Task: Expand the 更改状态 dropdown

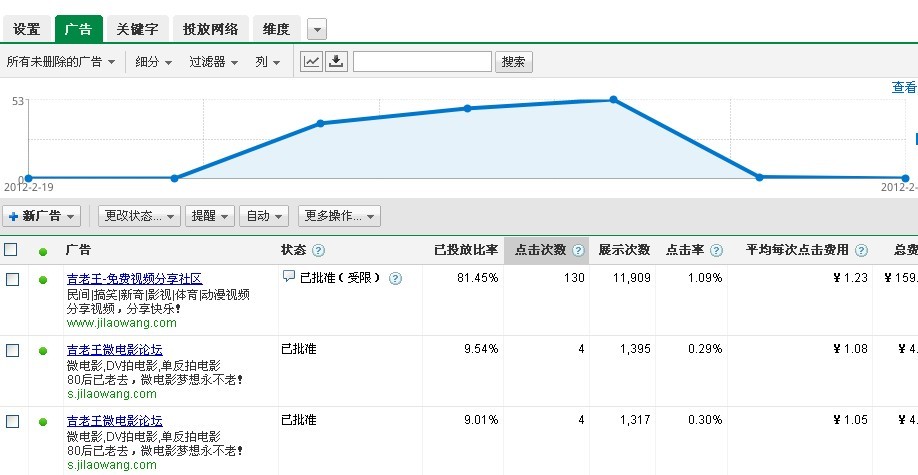Action: (x=139, y=216)
